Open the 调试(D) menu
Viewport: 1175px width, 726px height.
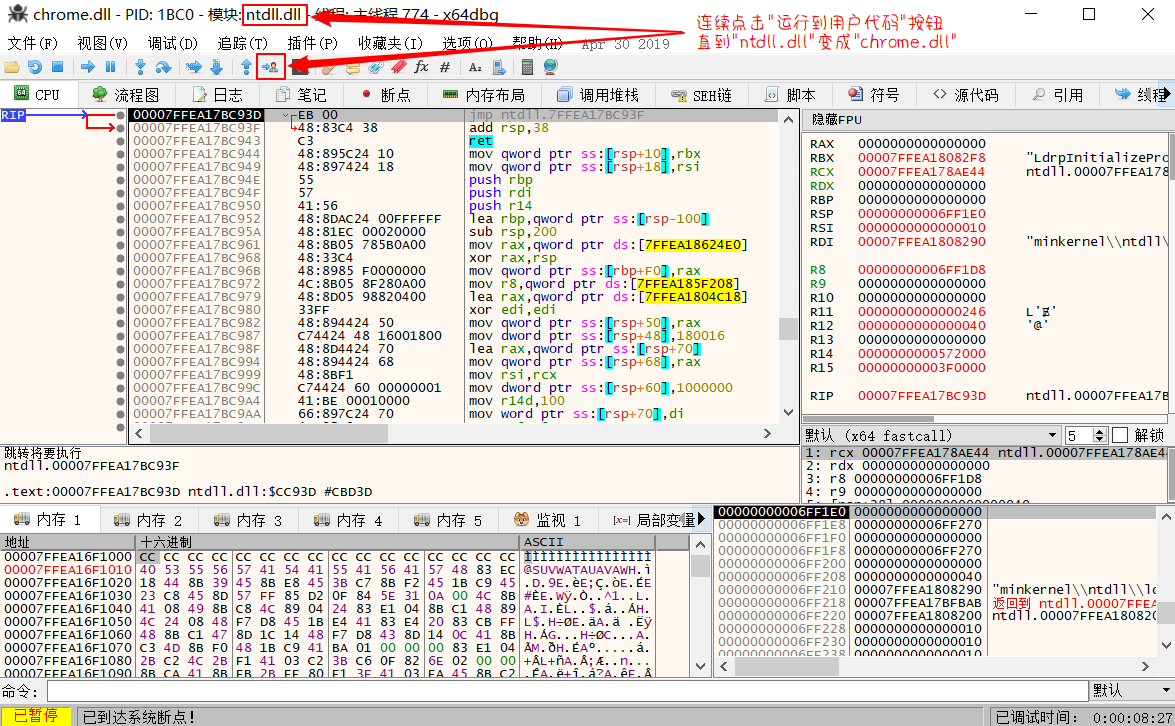172,43
